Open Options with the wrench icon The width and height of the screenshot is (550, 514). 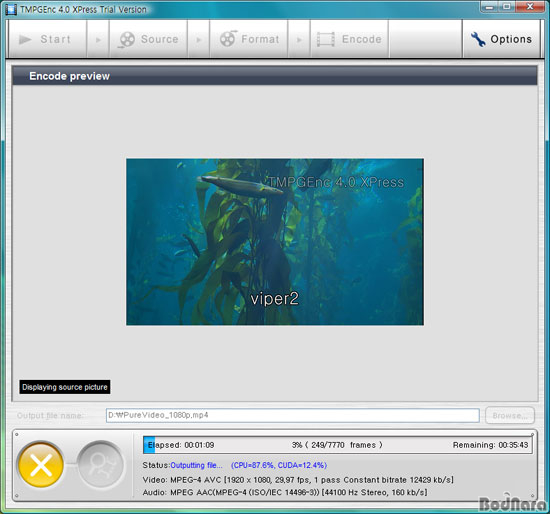click(x=501, y=39)
